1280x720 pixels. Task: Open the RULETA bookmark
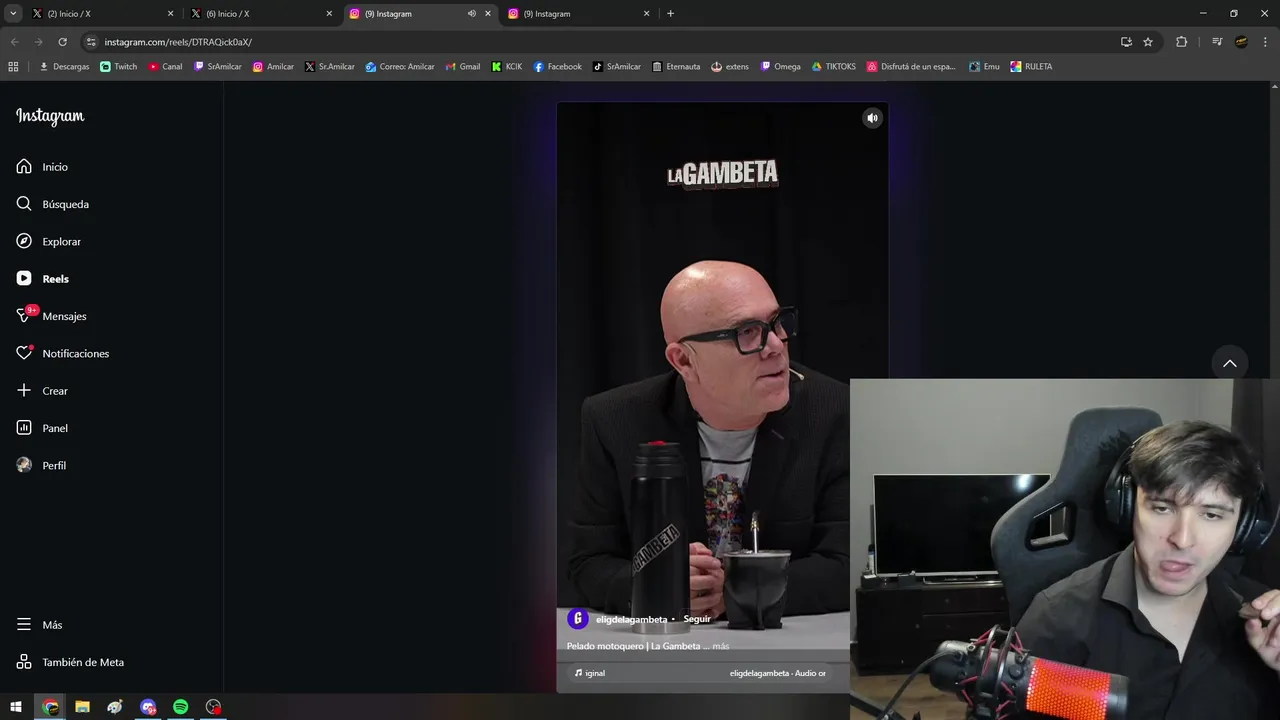[1031, 67]
